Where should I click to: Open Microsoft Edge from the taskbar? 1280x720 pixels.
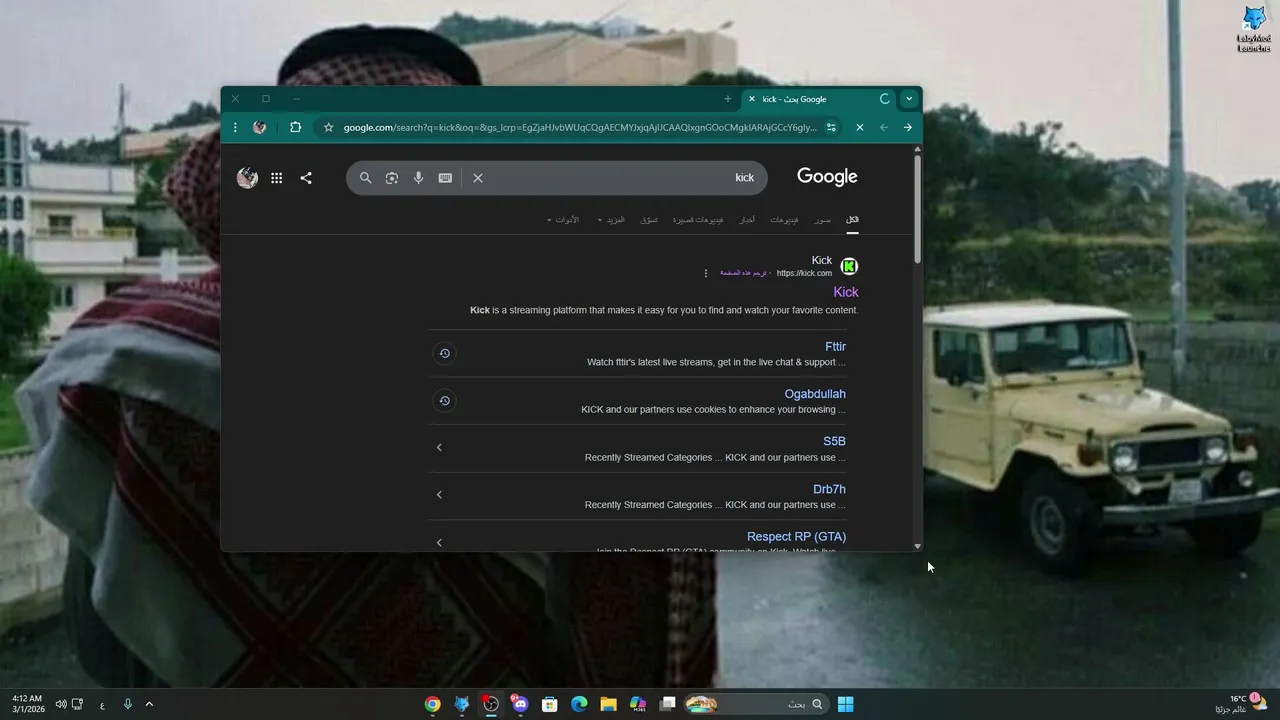579,704
